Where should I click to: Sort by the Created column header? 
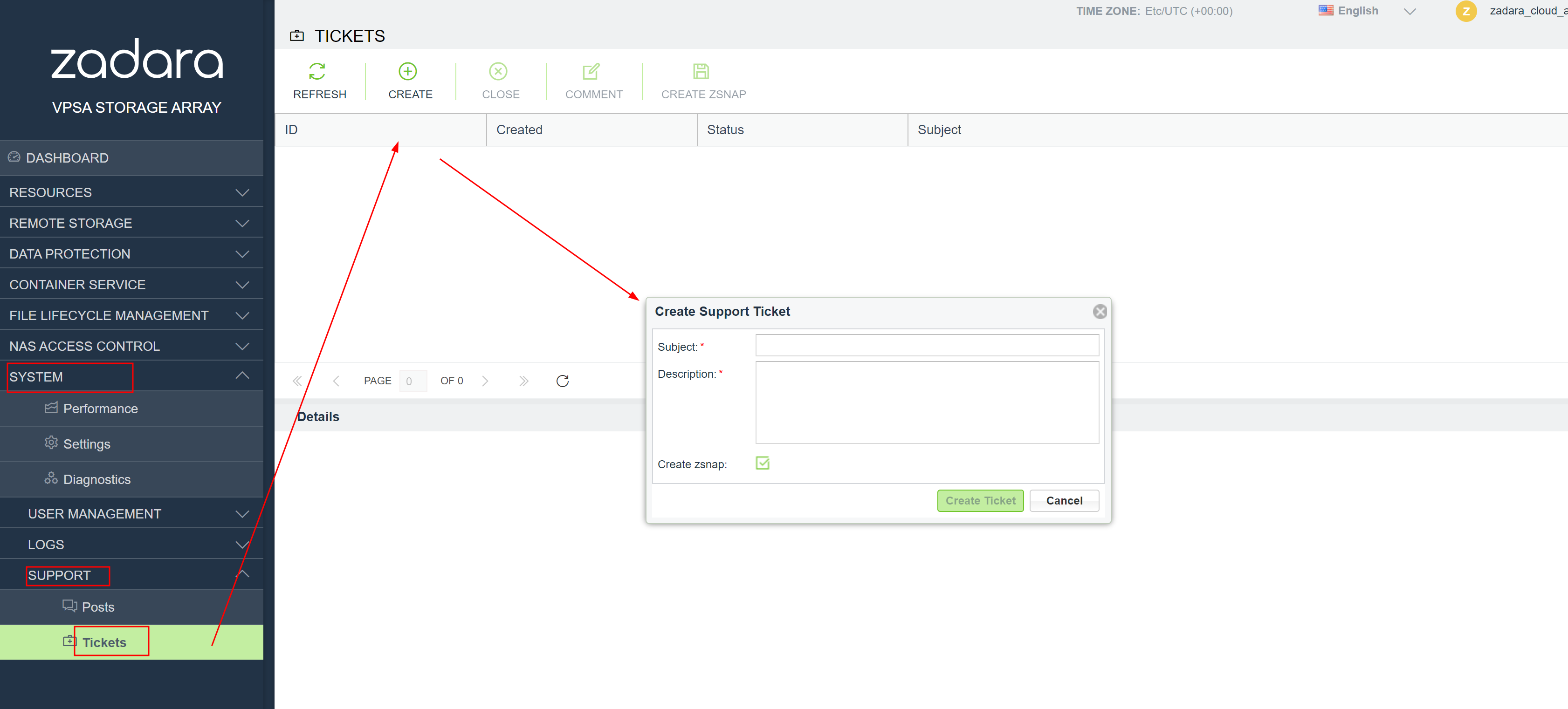pos(591,130)
